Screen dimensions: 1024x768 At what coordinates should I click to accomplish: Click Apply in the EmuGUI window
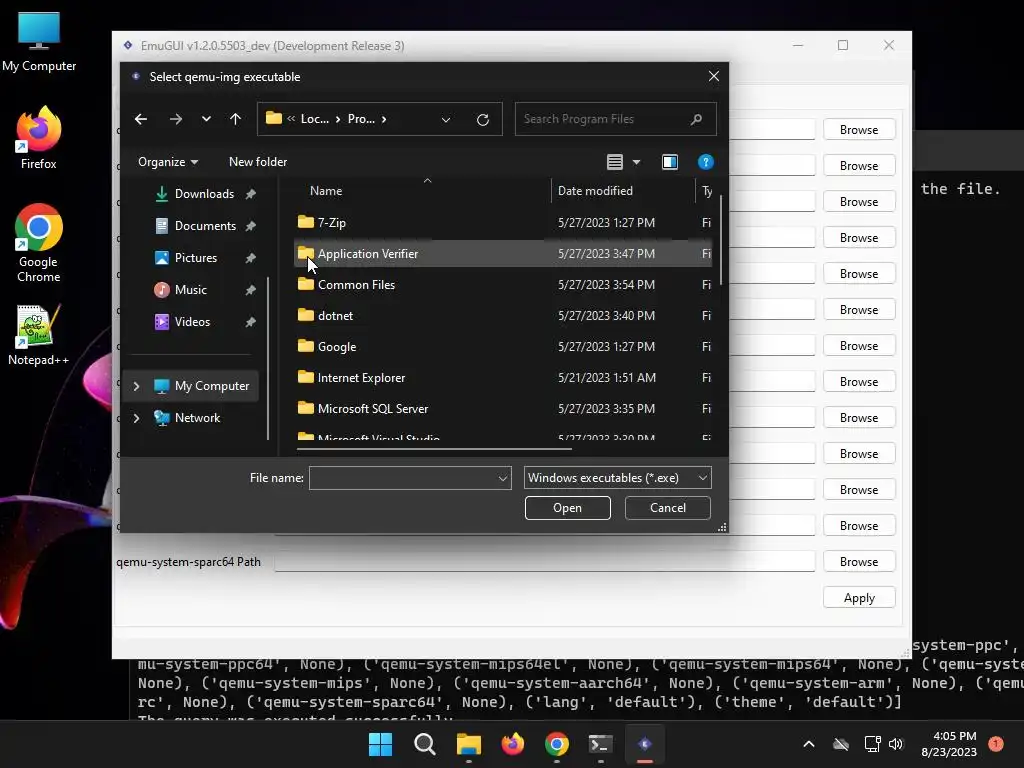click(x=859, y=598)
